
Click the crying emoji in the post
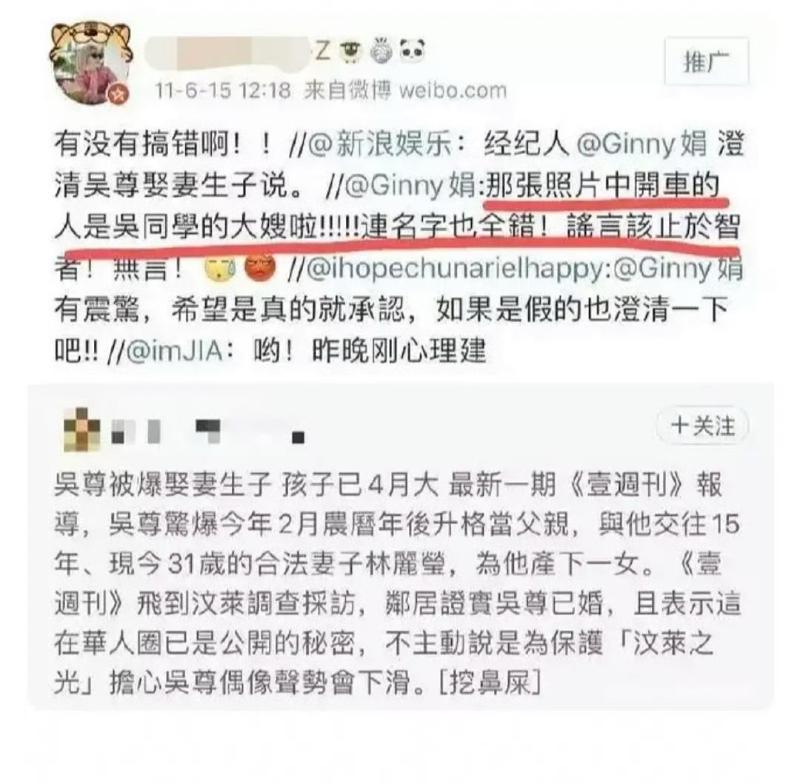(219, 268)
